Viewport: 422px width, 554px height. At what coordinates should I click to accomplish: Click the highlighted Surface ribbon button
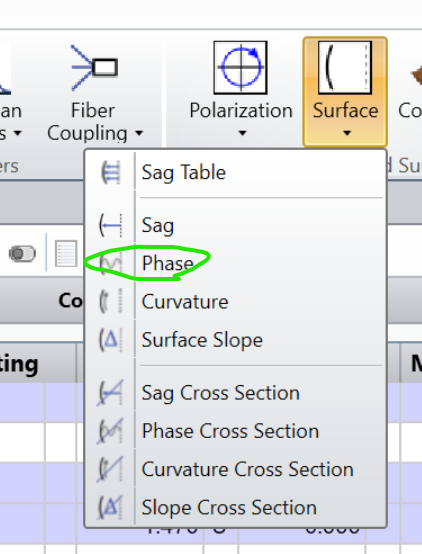(345, 92)
